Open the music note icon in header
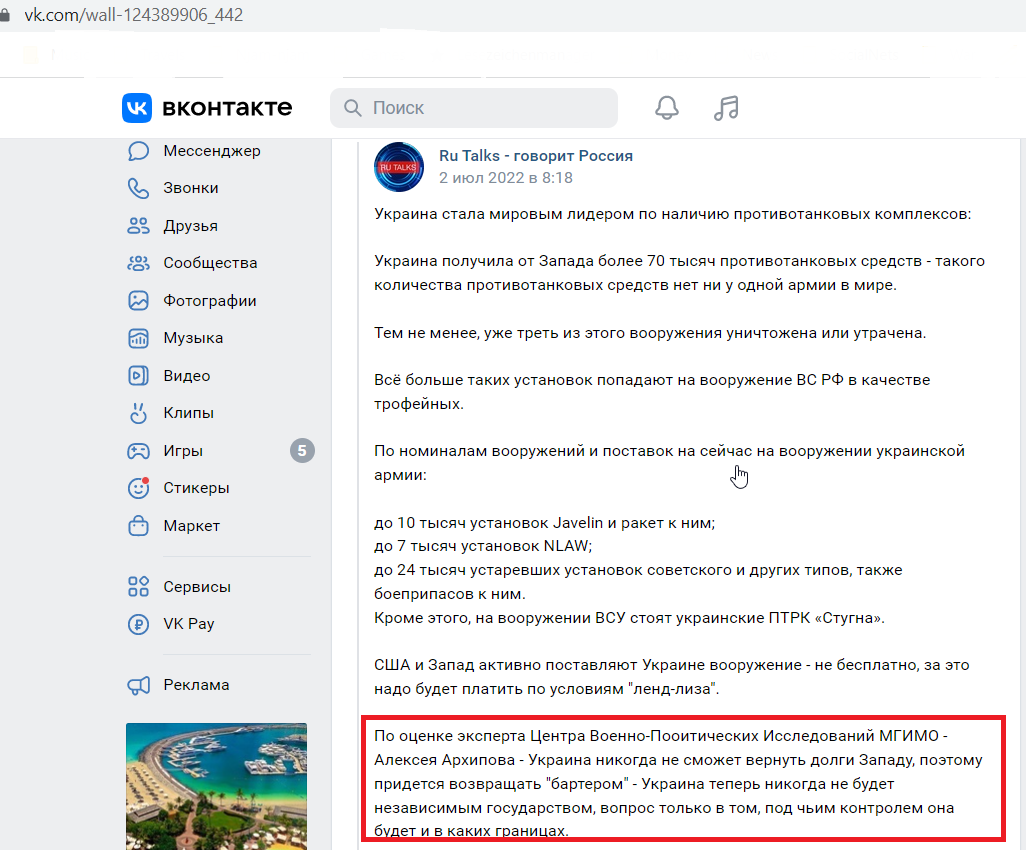 click(x=726, y=108)
